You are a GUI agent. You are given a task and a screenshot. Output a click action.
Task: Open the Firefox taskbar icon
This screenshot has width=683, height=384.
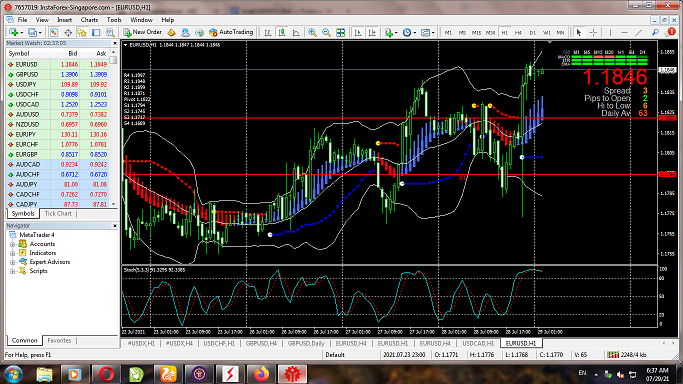[261, 374]
